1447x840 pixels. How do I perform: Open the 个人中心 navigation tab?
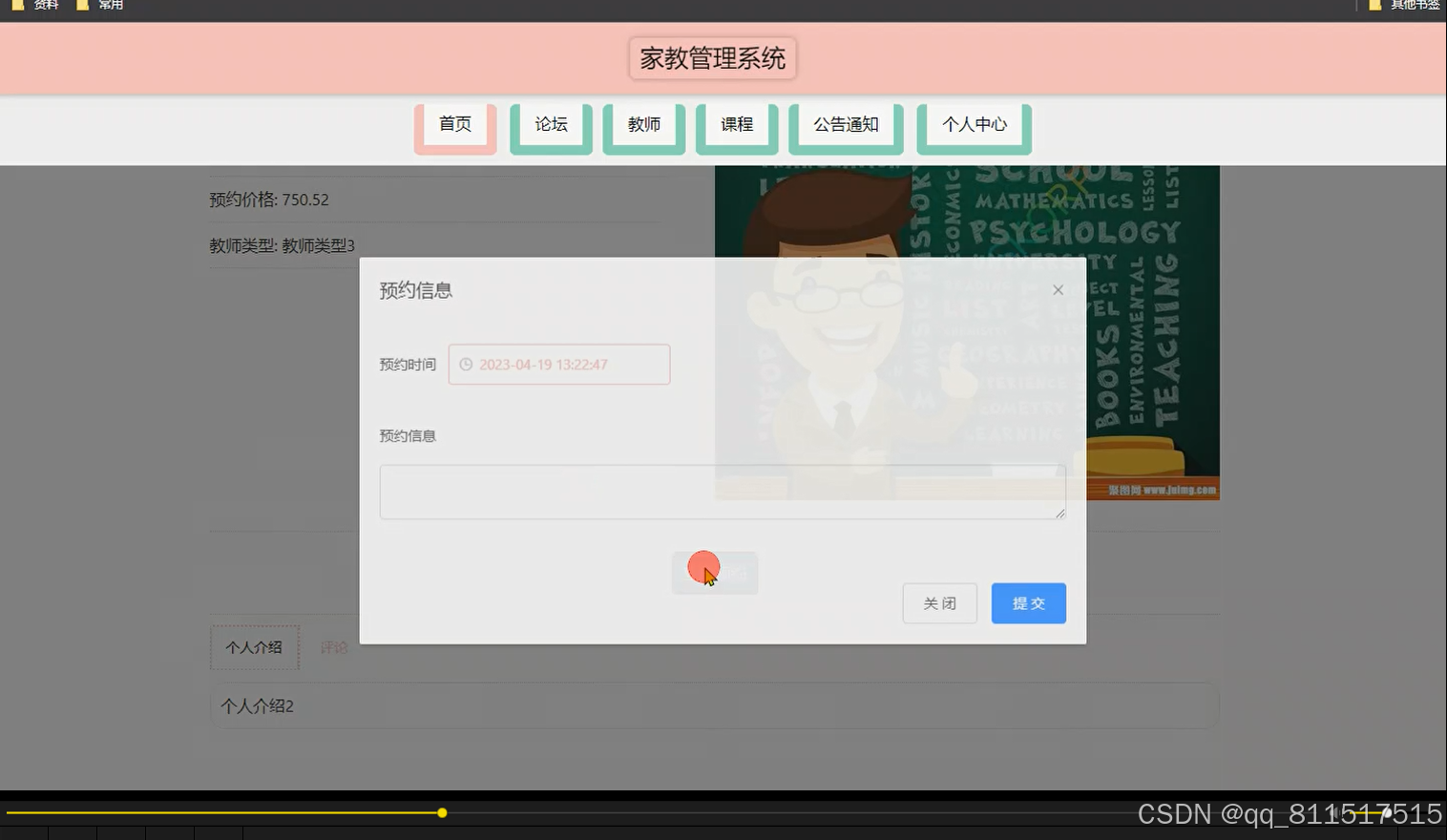click(x=974, y=124)
